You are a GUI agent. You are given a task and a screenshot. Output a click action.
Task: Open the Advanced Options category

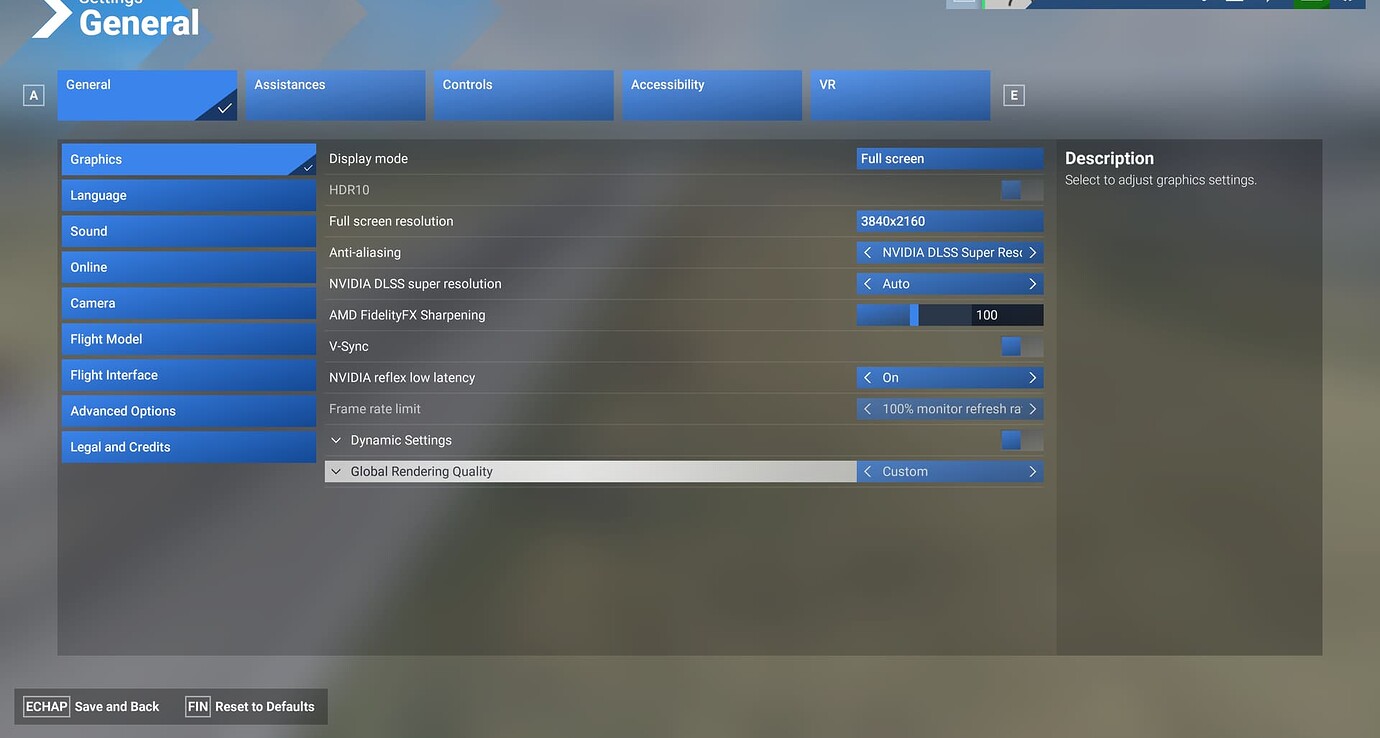pos(188,410)
